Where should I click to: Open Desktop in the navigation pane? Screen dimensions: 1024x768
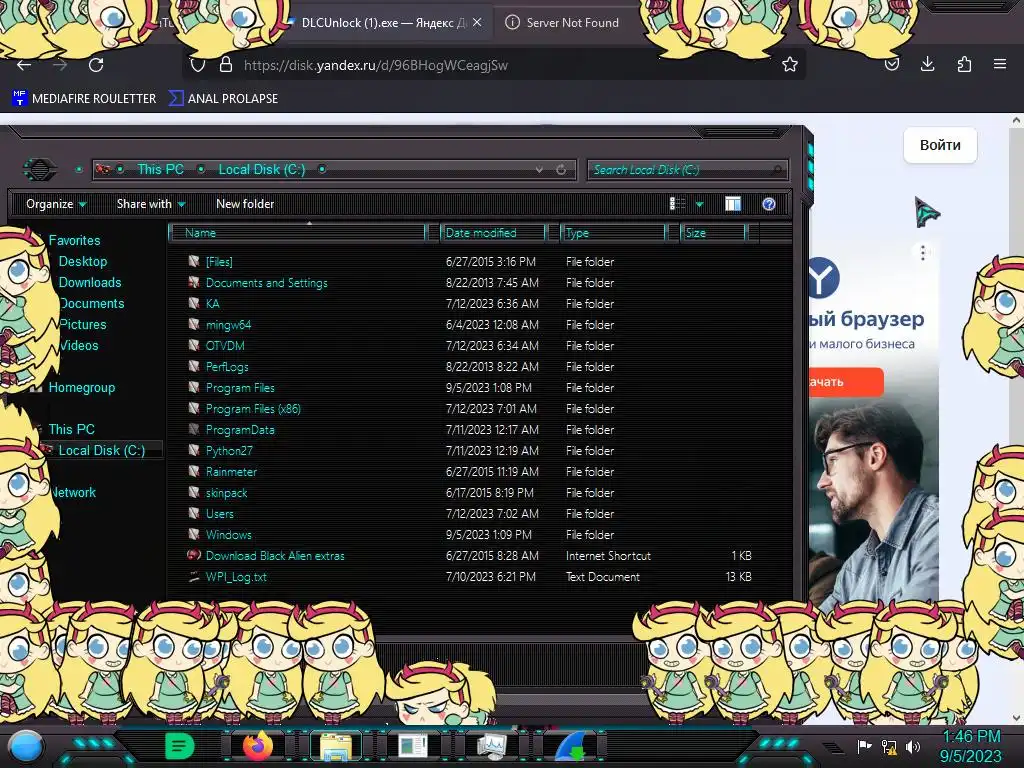click(83, 261)
